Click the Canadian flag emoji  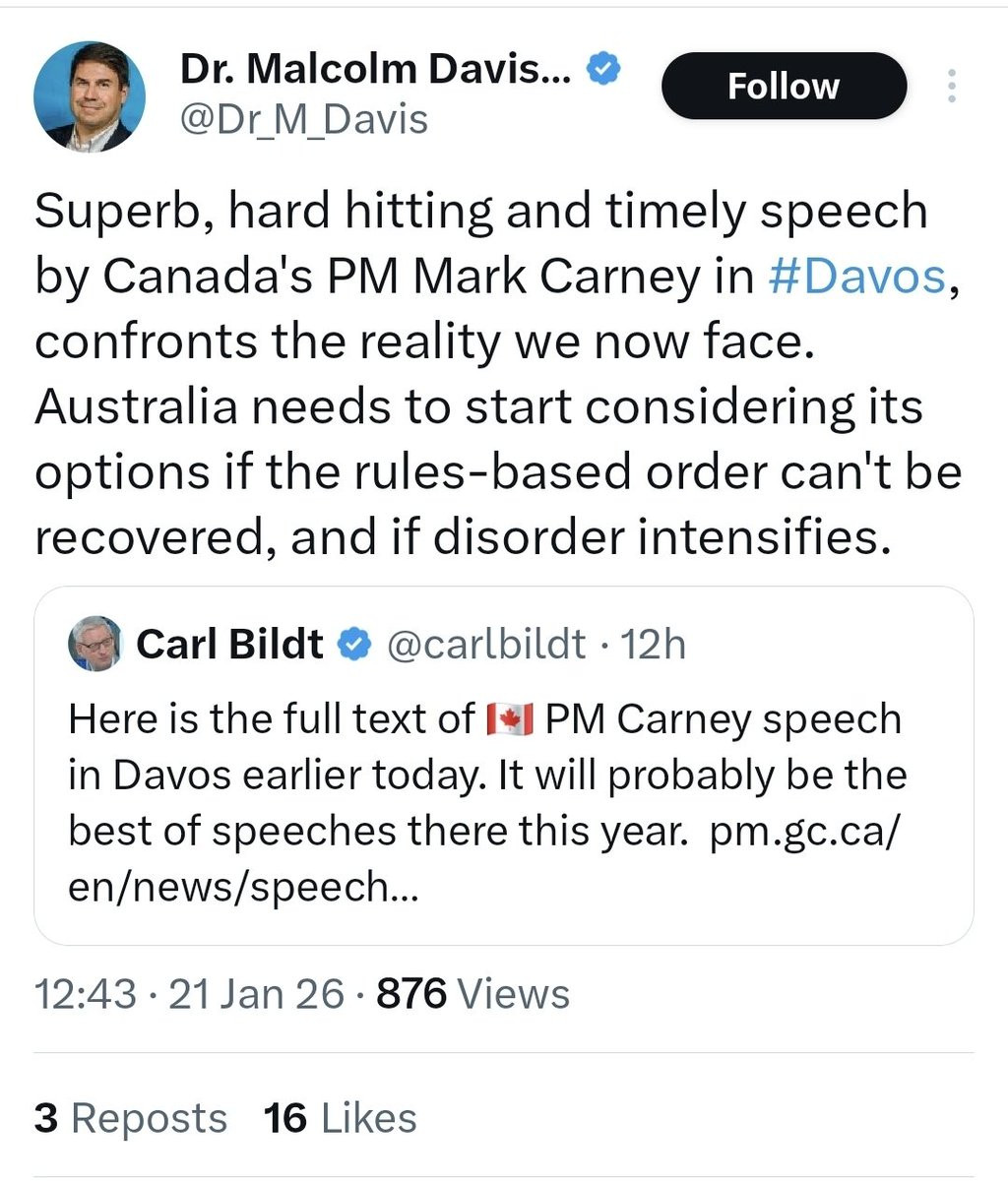point(510,720)
